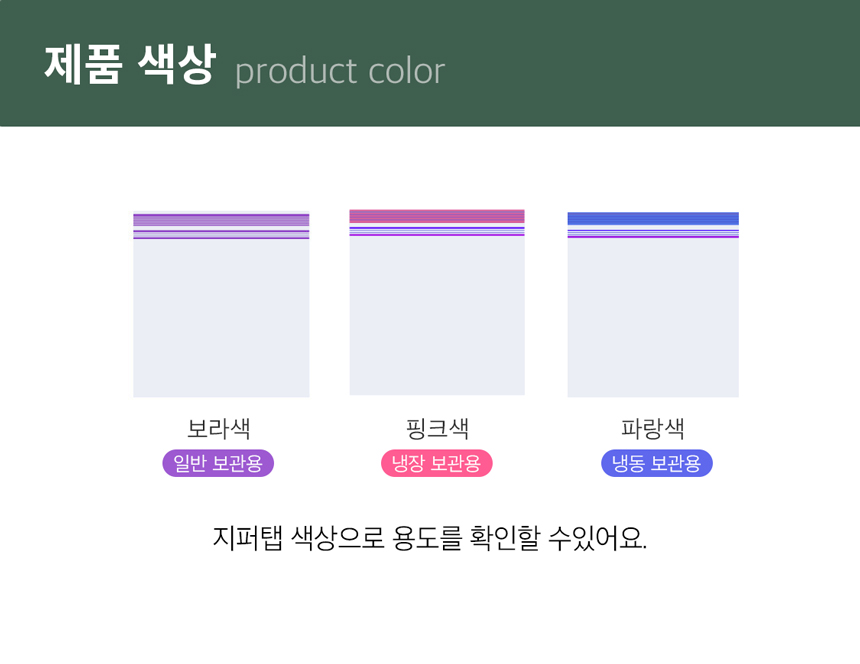Viewport: 860px width, 664px height.
Task: Select the 핑크색 color label
Action: [437, 429]
